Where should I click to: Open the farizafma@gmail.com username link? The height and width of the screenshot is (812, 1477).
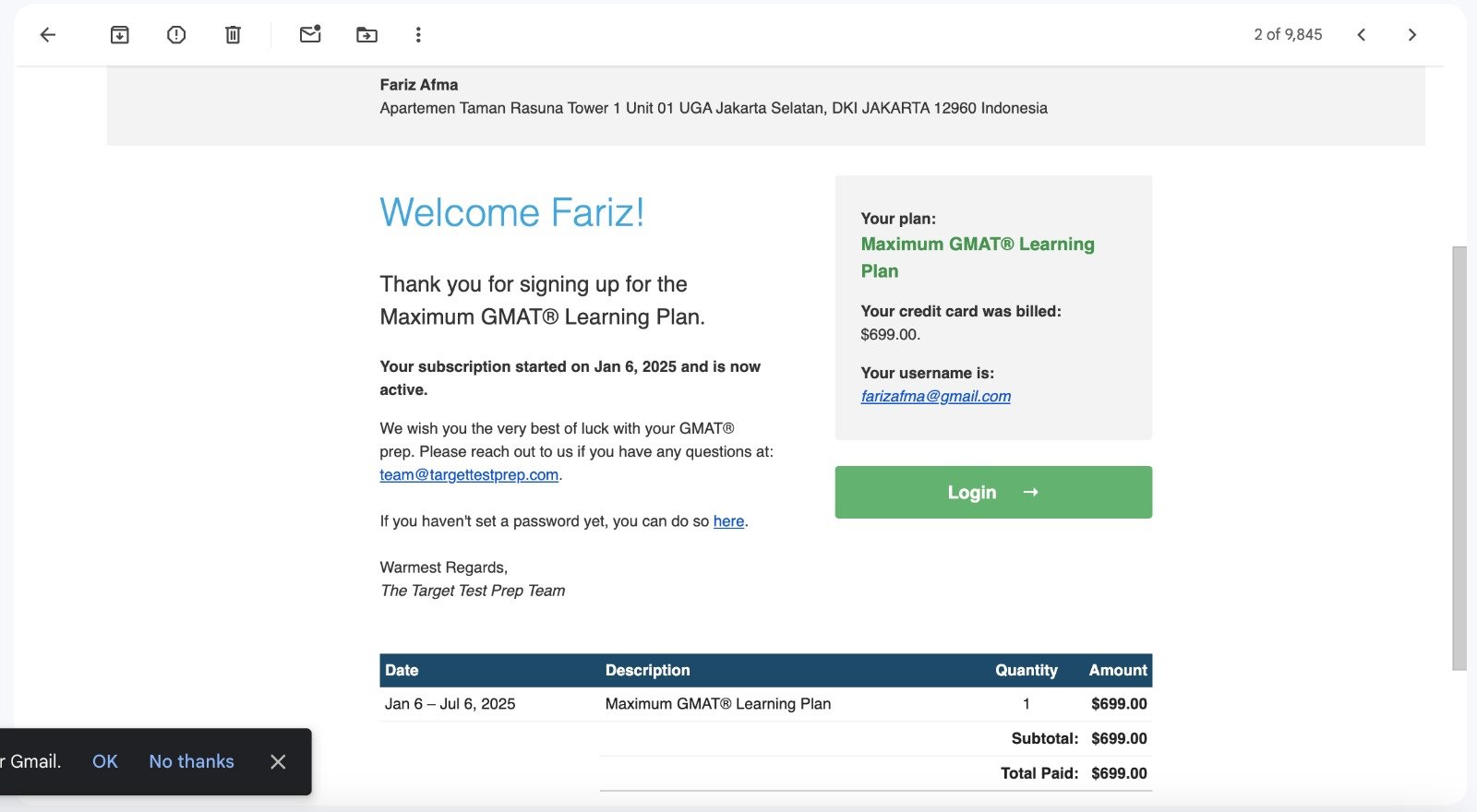coord(935,396)
